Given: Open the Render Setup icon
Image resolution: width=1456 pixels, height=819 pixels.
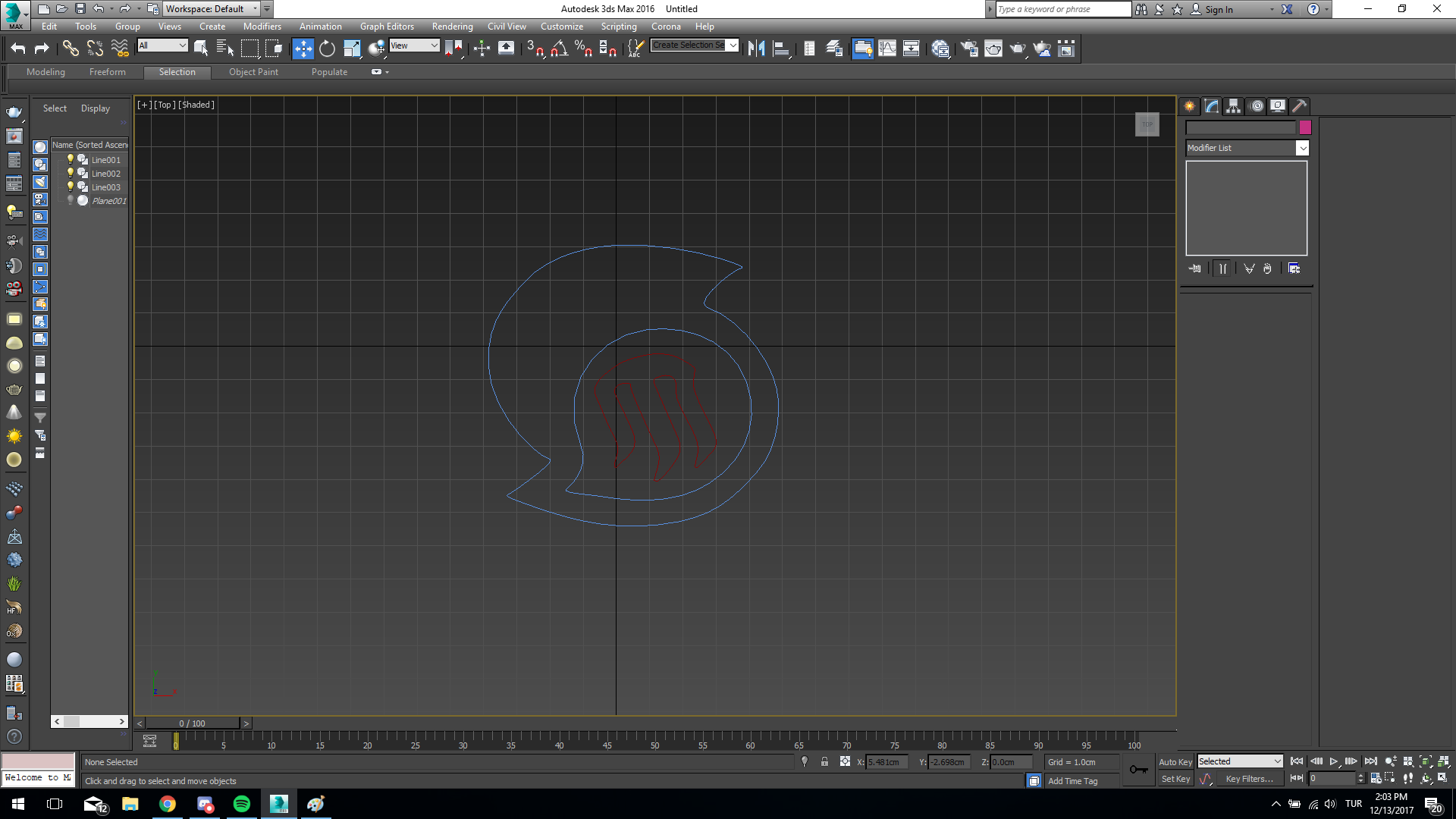Looking at the screenshot, I should (969, 49).
